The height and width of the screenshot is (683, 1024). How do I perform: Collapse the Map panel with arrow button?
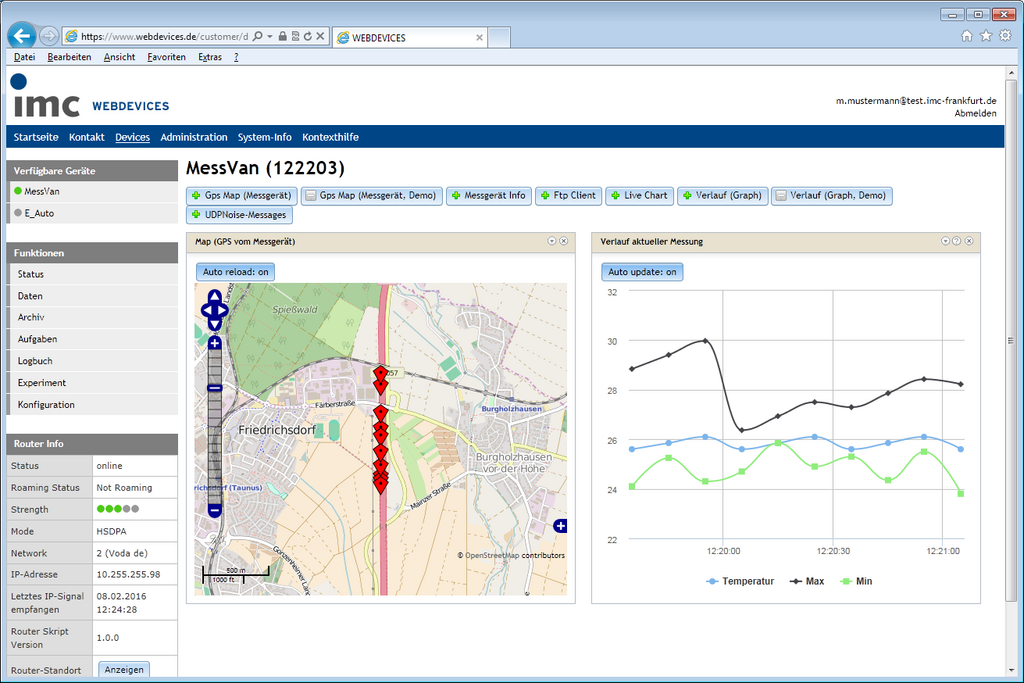[x=552, y=241]
